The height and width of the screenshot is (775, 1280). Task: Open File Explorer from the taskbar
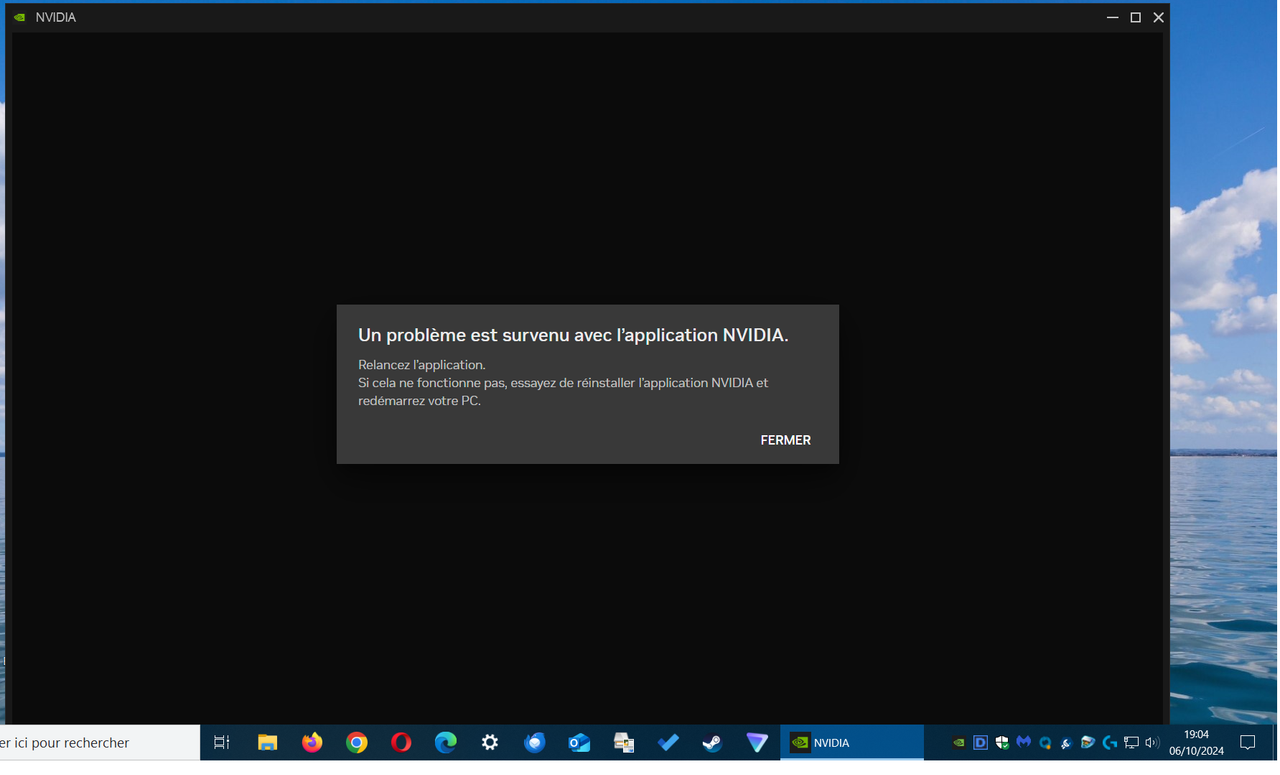pos(267,742)
